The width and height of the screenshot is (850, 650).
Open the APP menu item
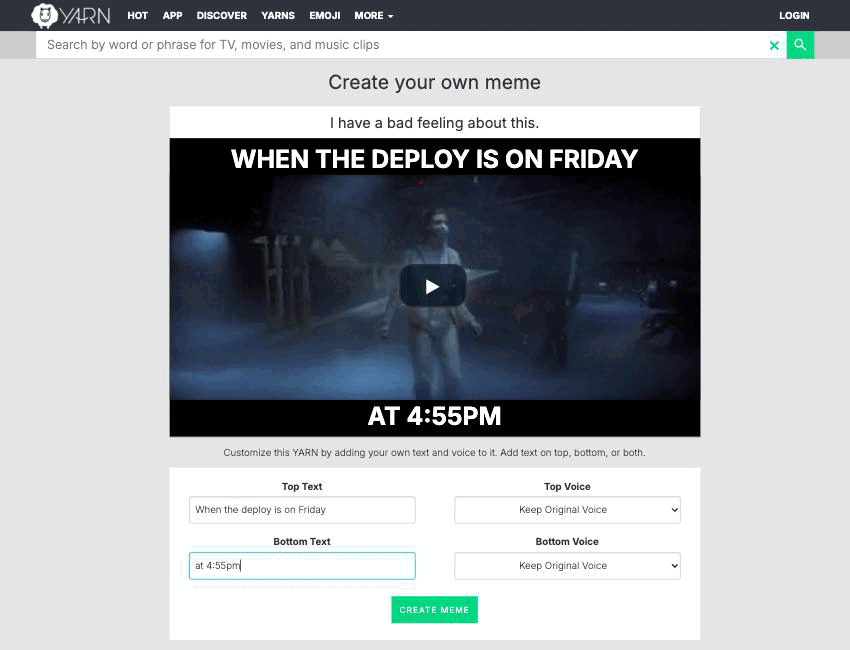(x=172, y=16)
